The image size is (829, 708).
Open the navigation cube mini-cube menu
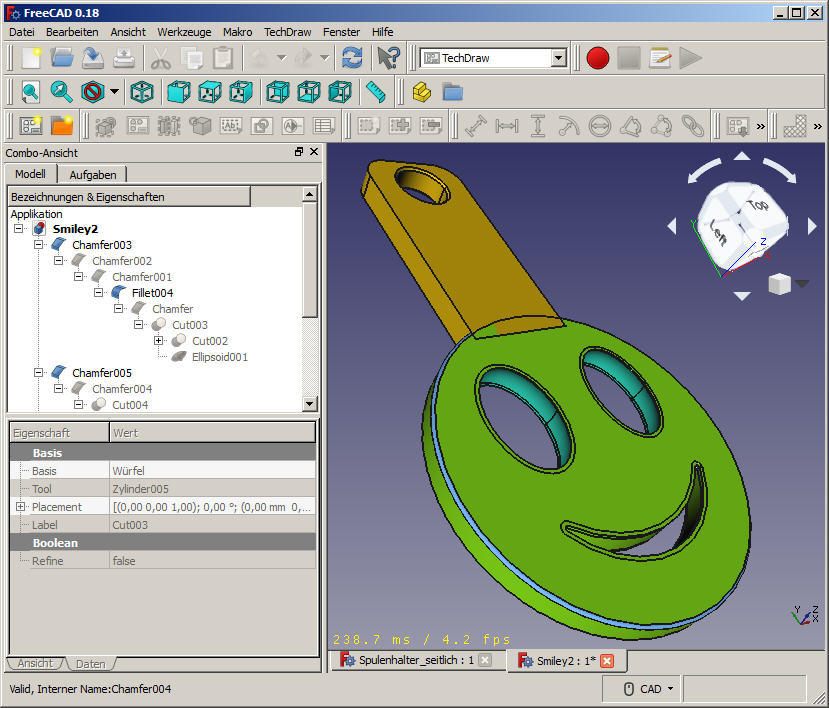[802, 284]
